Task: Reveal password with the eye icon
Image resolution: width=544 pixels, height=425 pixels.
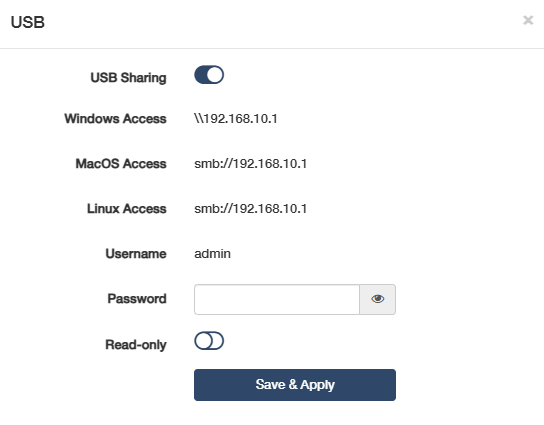Action: coord(377,299)
